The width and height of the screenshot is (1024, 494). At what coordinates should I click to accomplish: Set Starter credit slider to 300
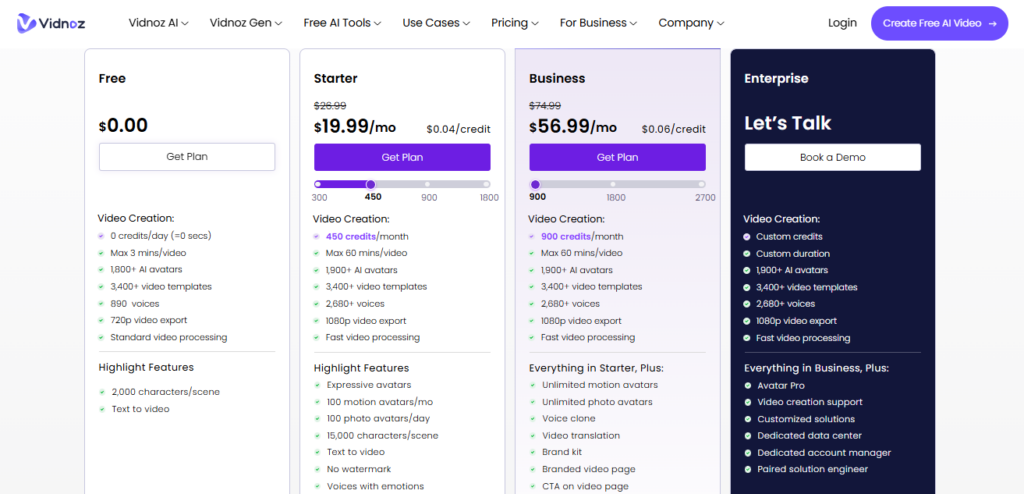click(318, 184)
